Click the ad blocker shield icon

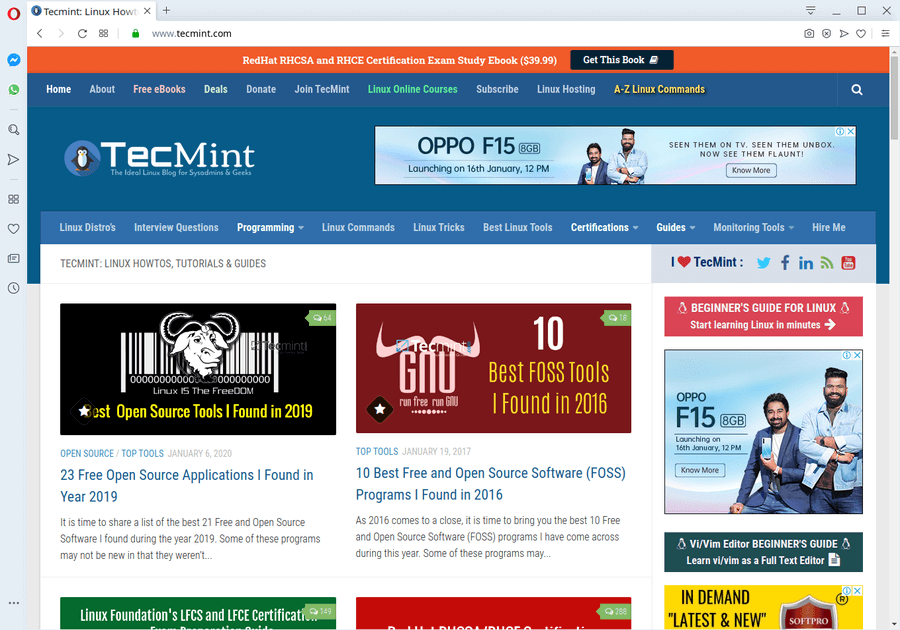[x=826, y=33]
